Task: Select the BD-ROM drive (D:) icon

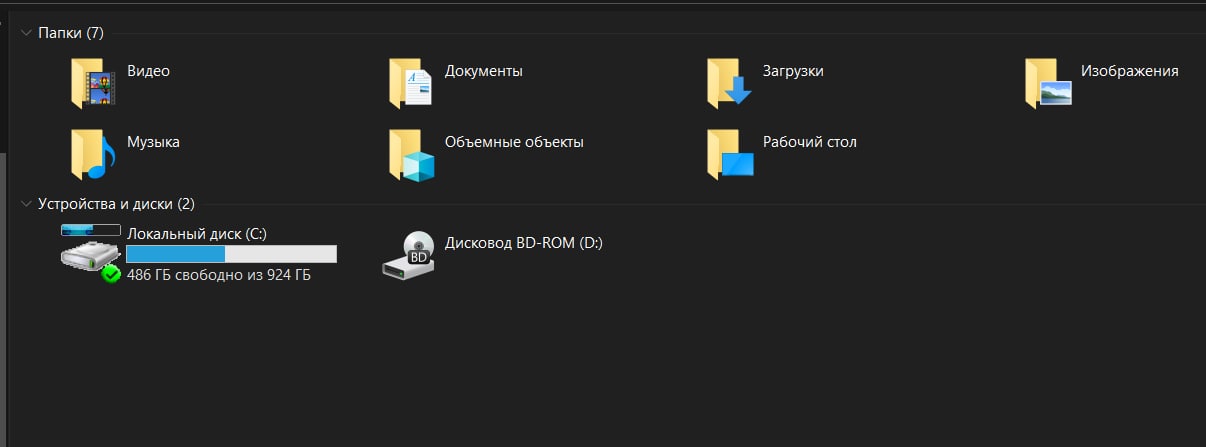Action: pos(410,256)
